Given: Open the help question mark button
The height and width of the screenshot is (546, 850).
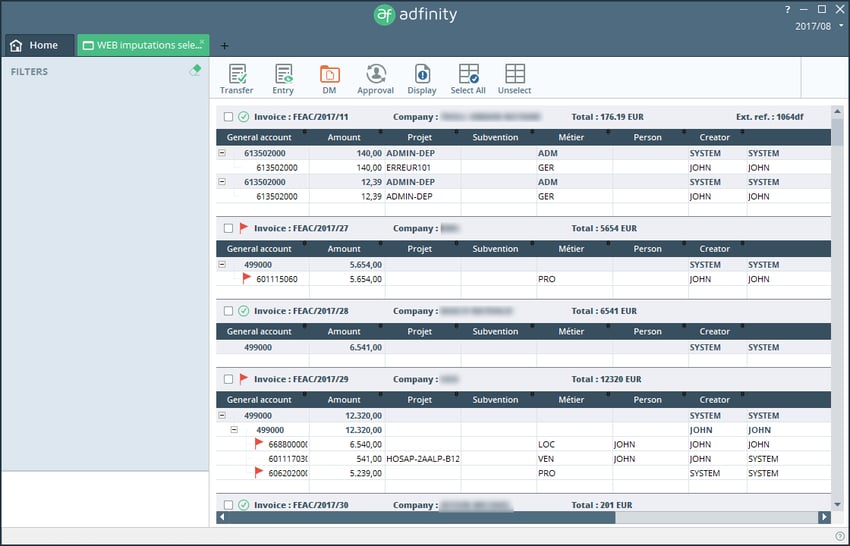Looking at the screenshot, I should point(788,9).
